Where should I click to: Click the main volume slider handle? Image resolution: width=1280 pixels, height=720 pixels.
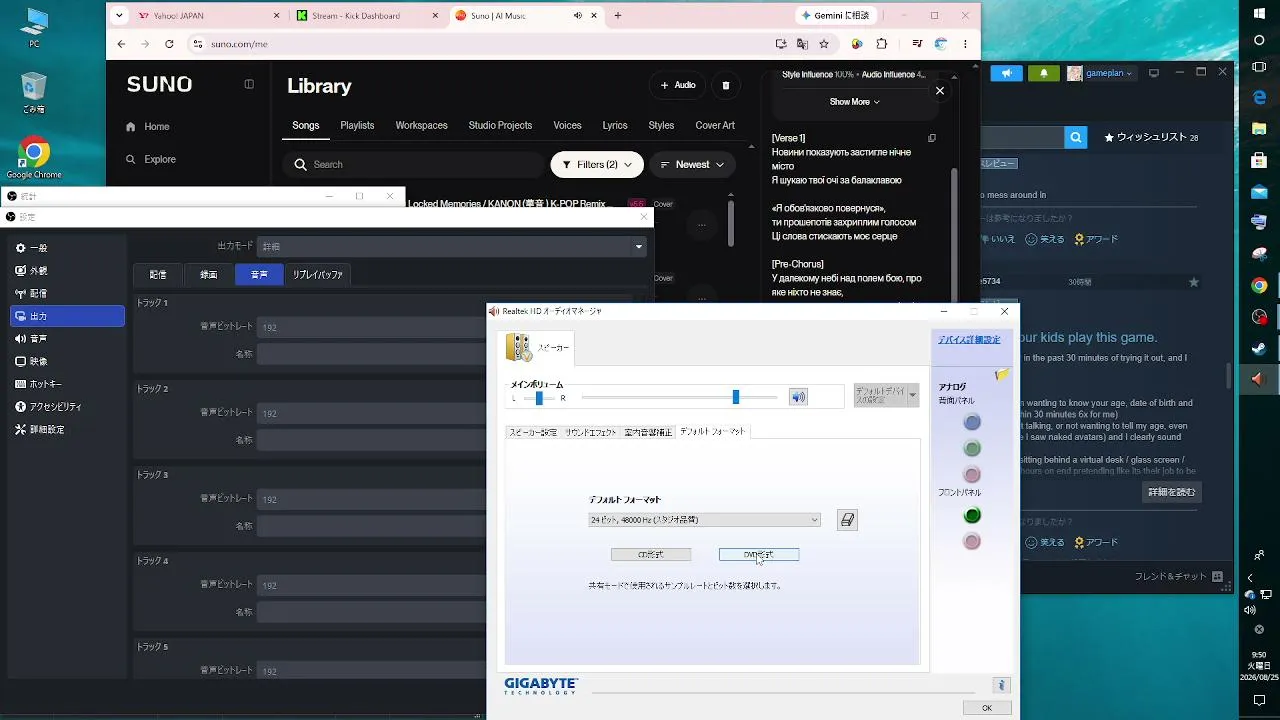736,397
